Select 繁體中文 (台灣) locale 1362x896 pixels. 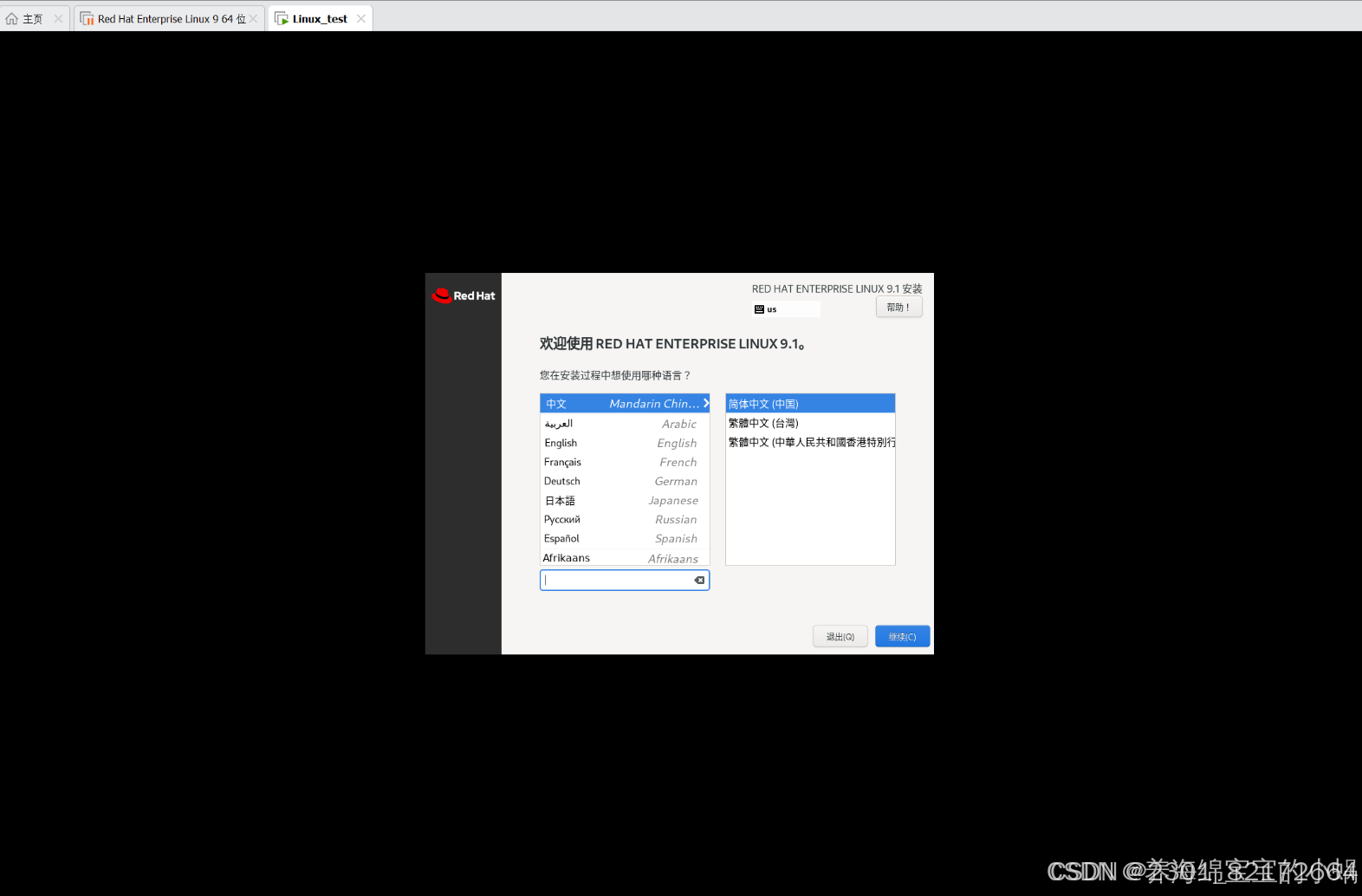pyautogui.click(x=810, y=423)
